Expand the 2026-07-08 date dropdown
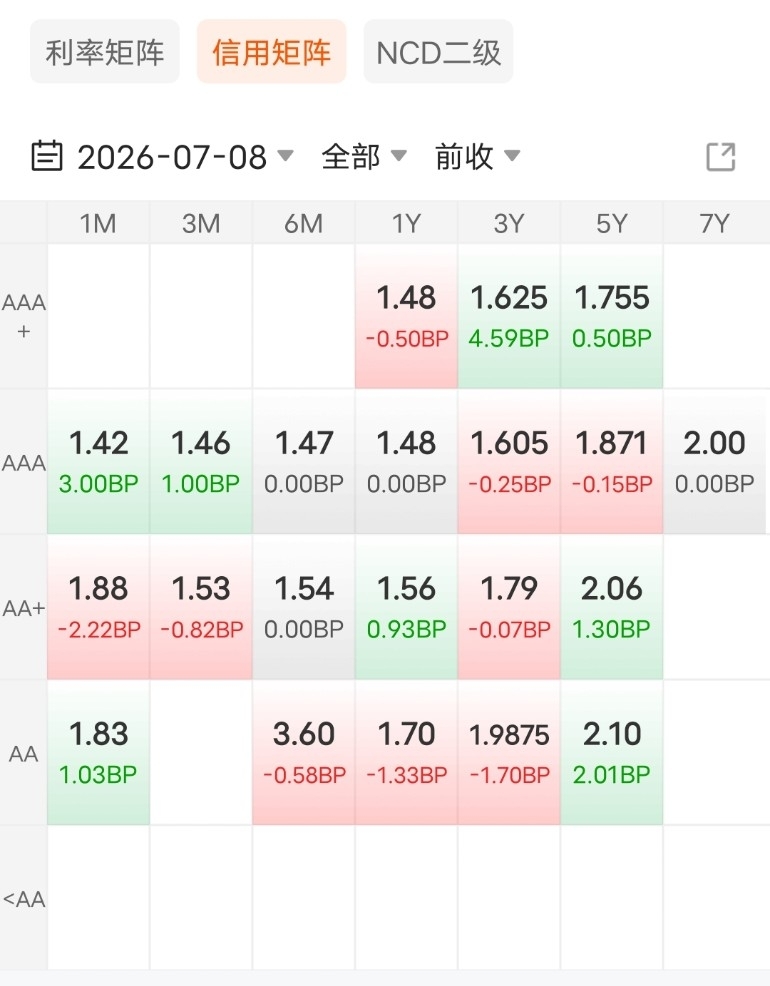Viewport: 770px width, 986px height. (x=185, y=157)
